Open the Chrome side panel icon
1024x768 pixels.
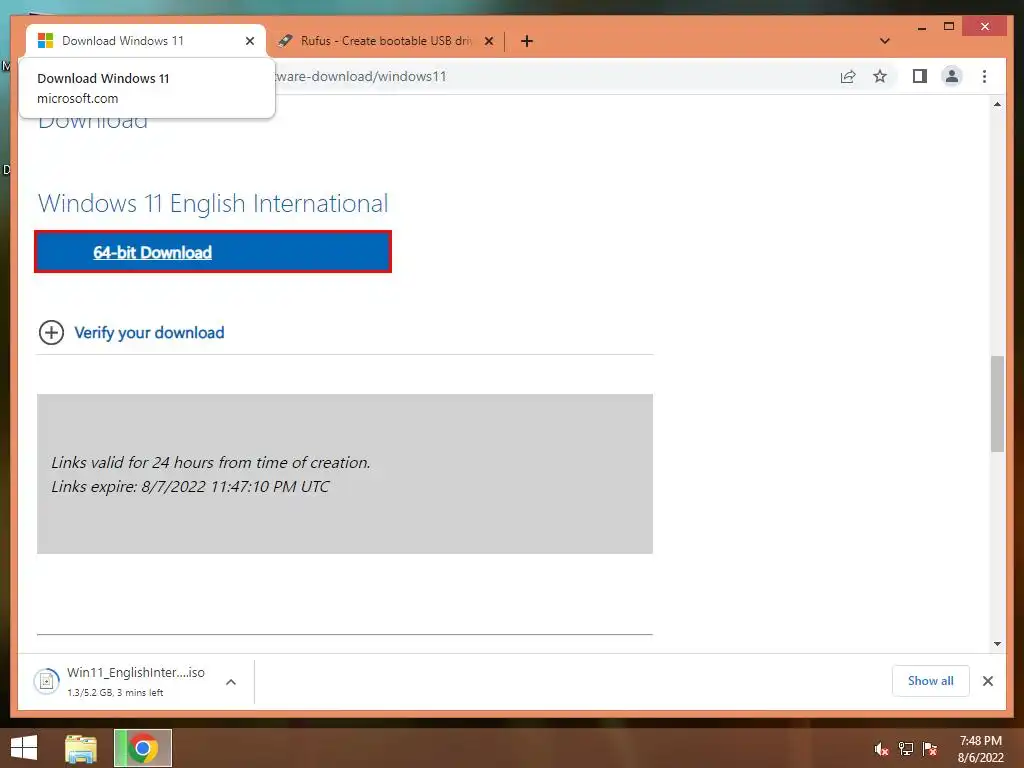[x=920, y=76]
